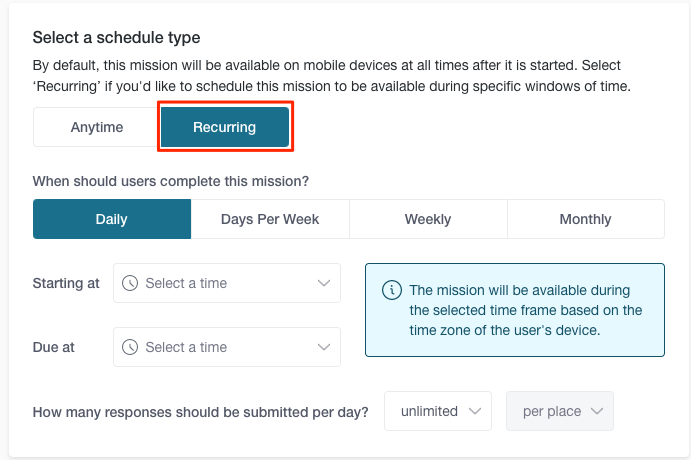Screen dimensions: 691x460
Task: Click the clock icon in Starting at field
Action: click(130, 283)
